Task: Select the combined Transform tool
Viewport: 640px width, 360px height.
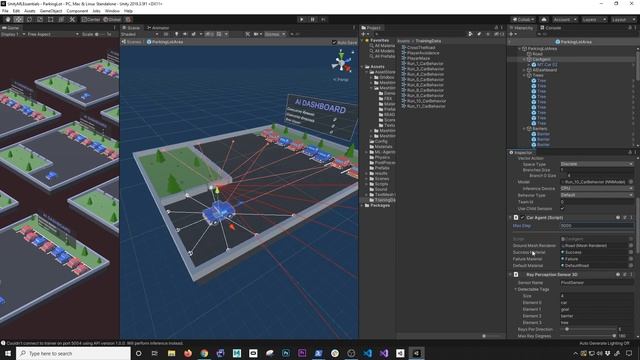Action: [x=61, y=19]
